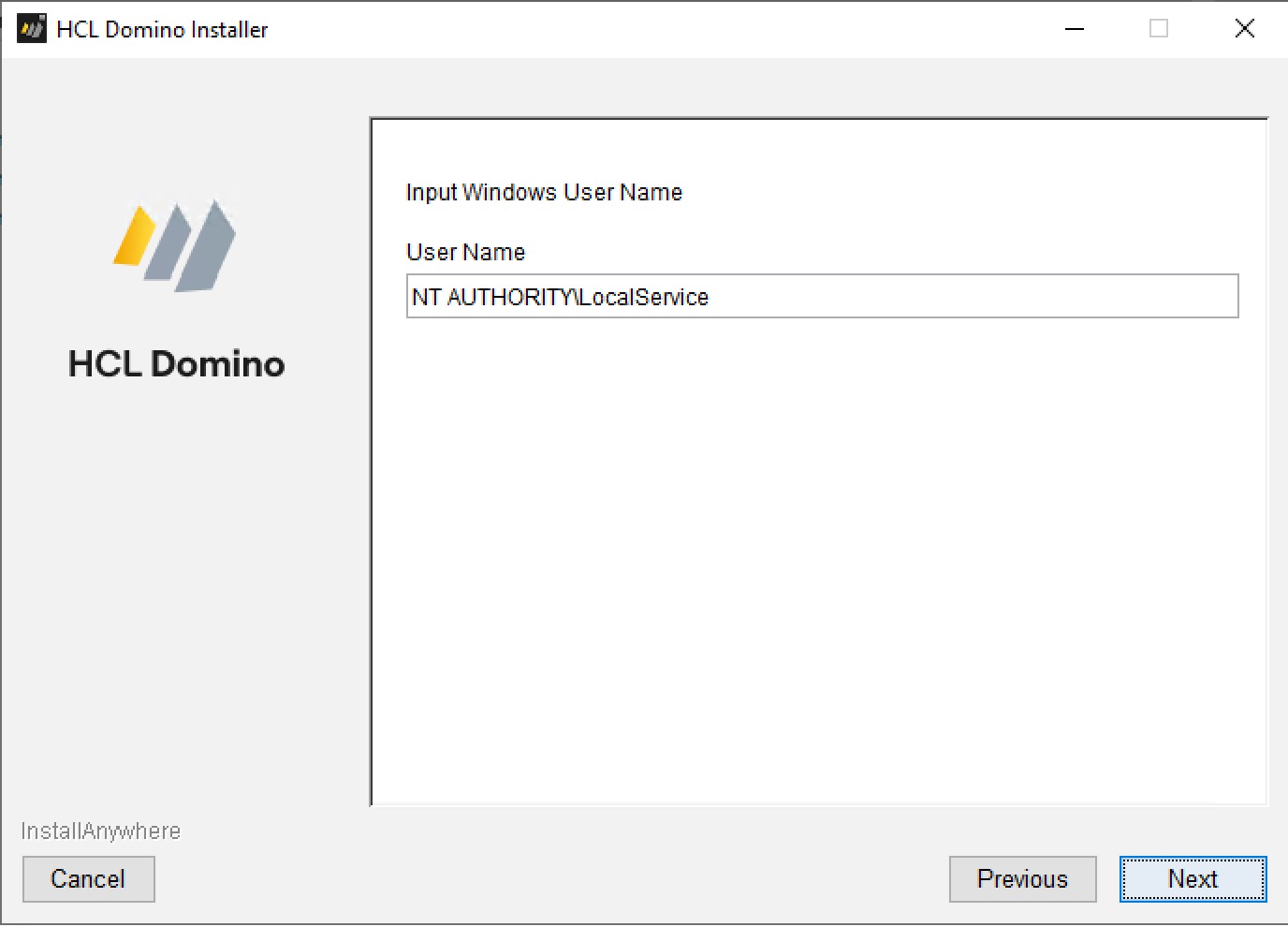Click the InstallAnywhere branding label
Screen dimensions: 1288x927
(x=100, y=831)
